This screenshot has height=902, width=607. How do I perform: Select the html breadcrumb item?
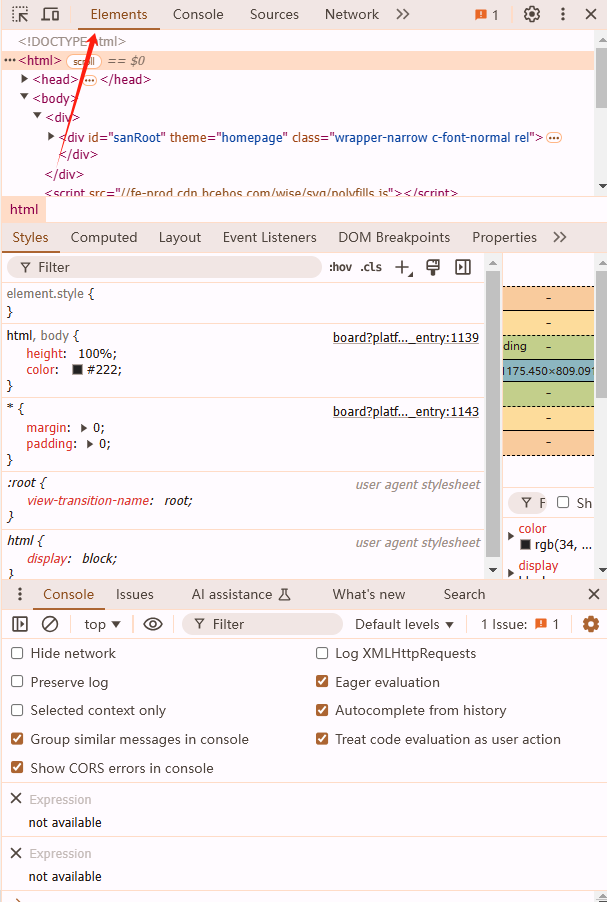tap(24, 209)
